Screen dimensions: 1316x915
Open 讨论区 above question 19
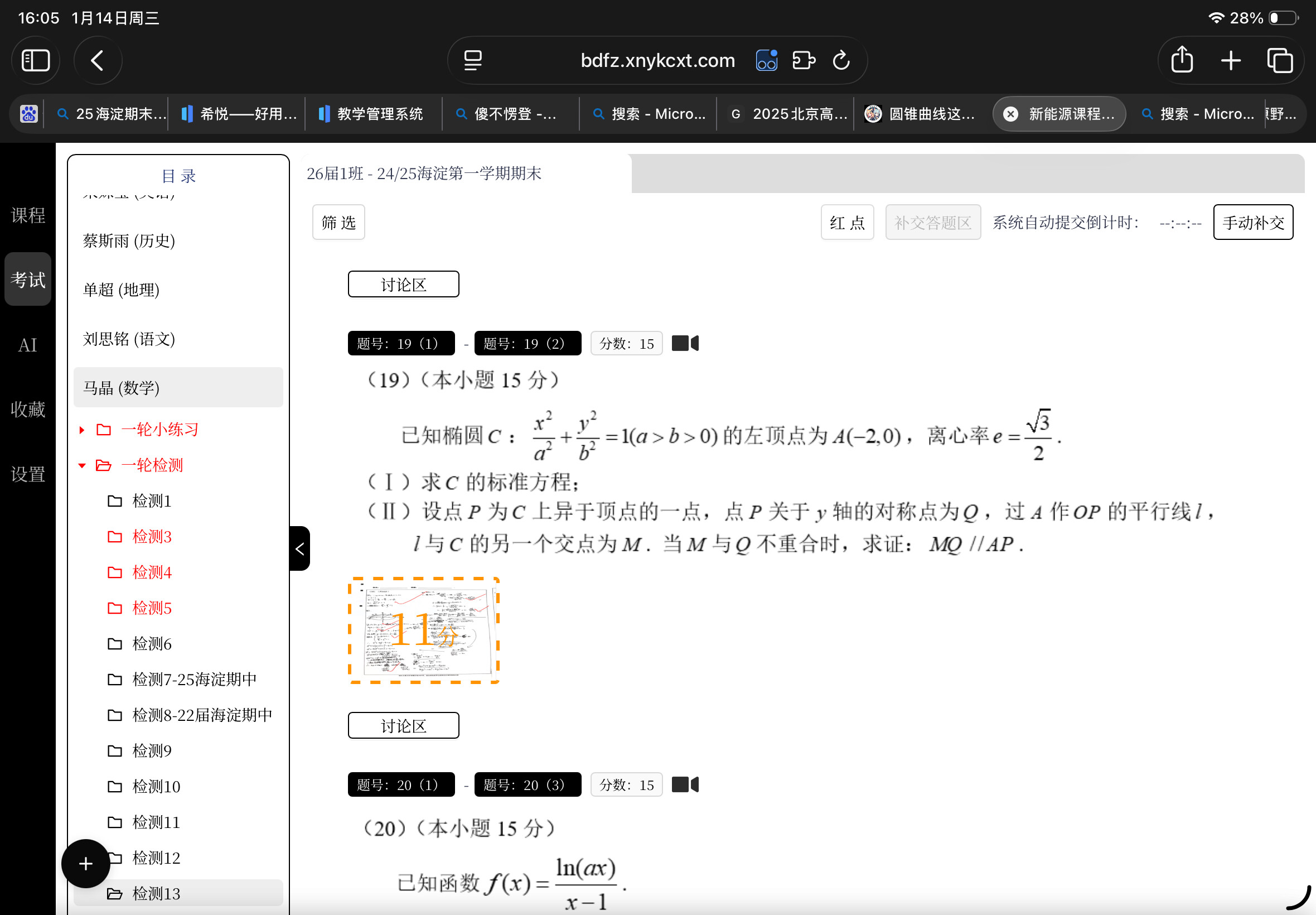pyautogui.click(x=403, y=285)
